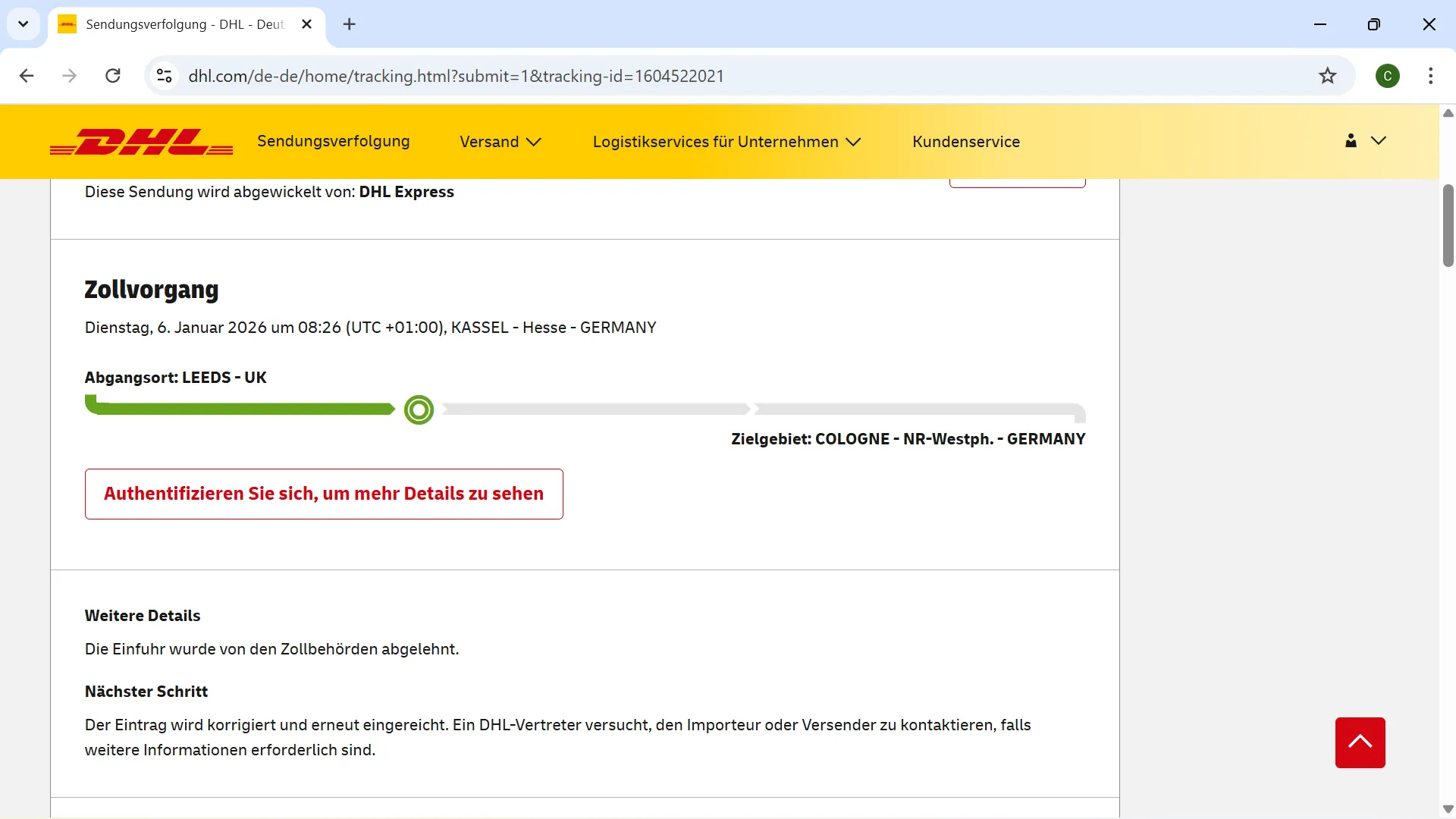Open the site information icon in address bar
This screenshot has width=1456, height=819.
[164, 76]
